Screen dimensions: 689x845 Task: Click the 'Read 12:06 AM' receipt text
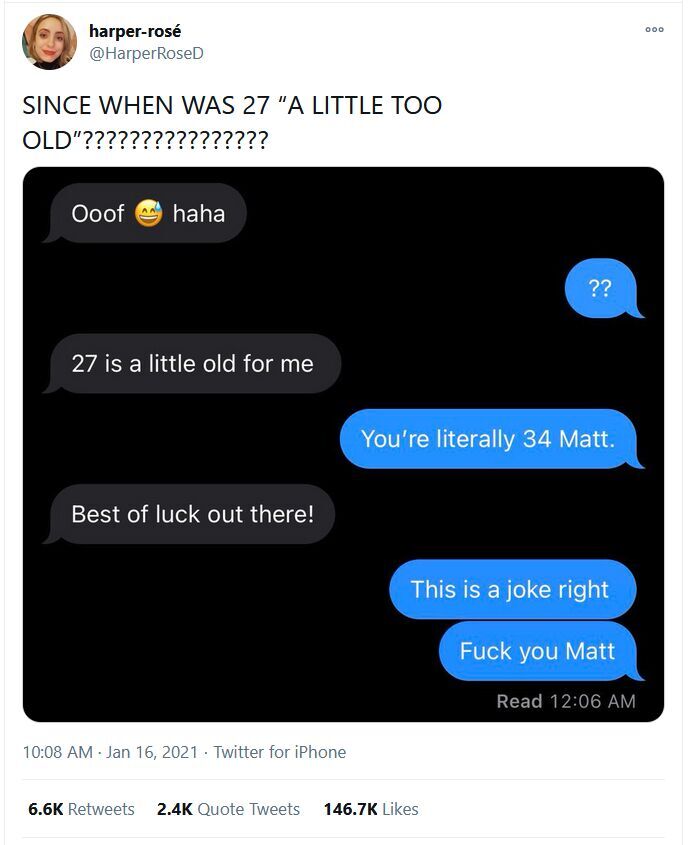pyautogui.click(x=566, y=701)
